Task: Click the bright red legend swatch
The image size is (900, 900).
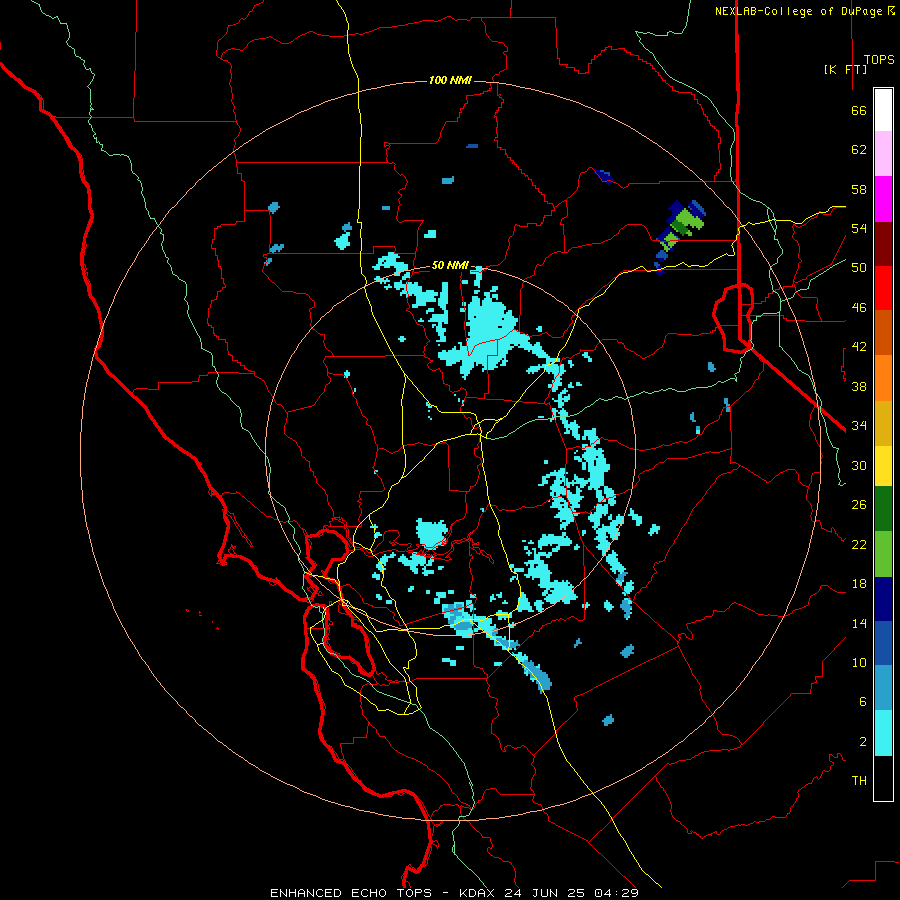Action: point(883,288)
